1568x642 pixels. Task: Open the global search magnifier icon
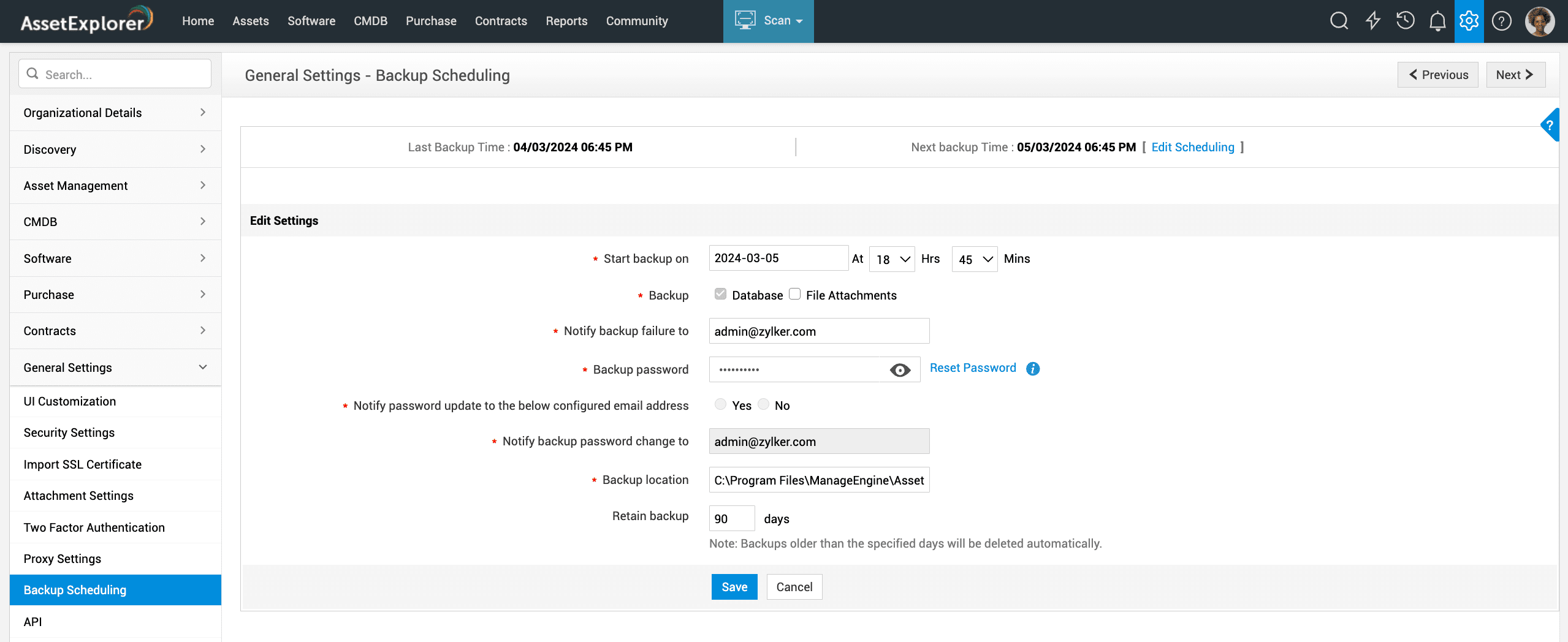point(1339,21)
